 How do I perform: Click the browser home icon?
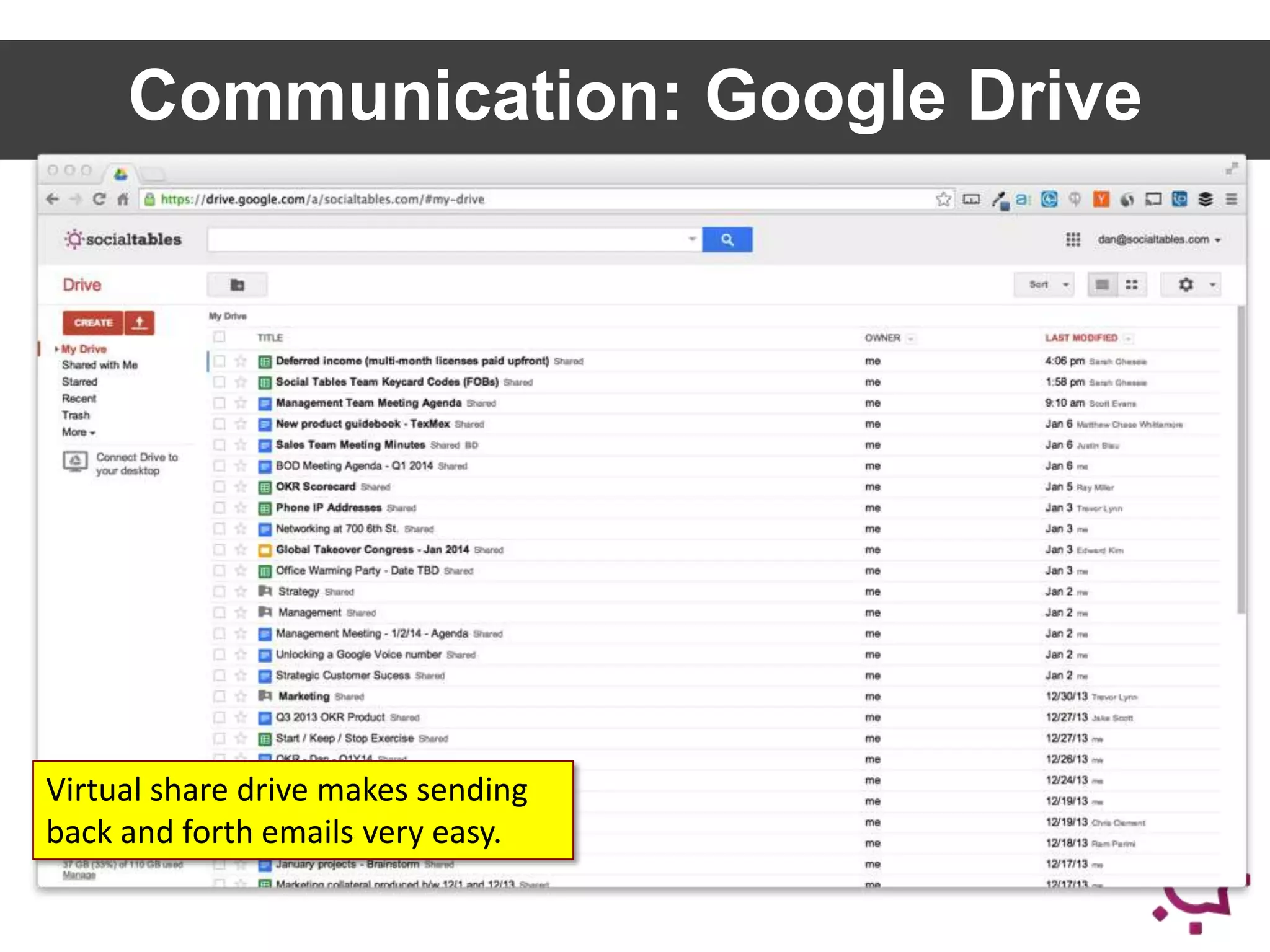click(123, 200)
